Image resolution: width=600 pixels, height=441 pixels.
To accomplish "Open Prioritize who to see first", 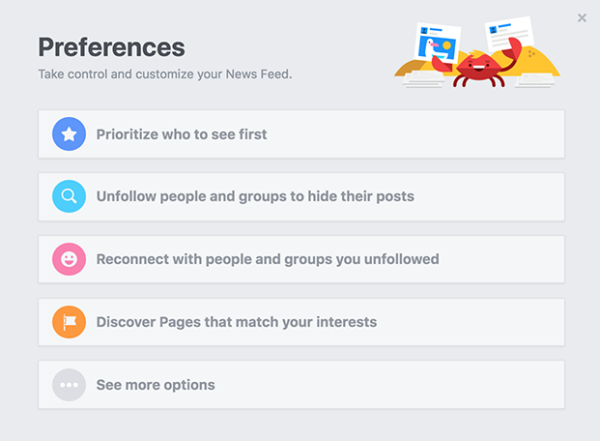I will 301,134.
